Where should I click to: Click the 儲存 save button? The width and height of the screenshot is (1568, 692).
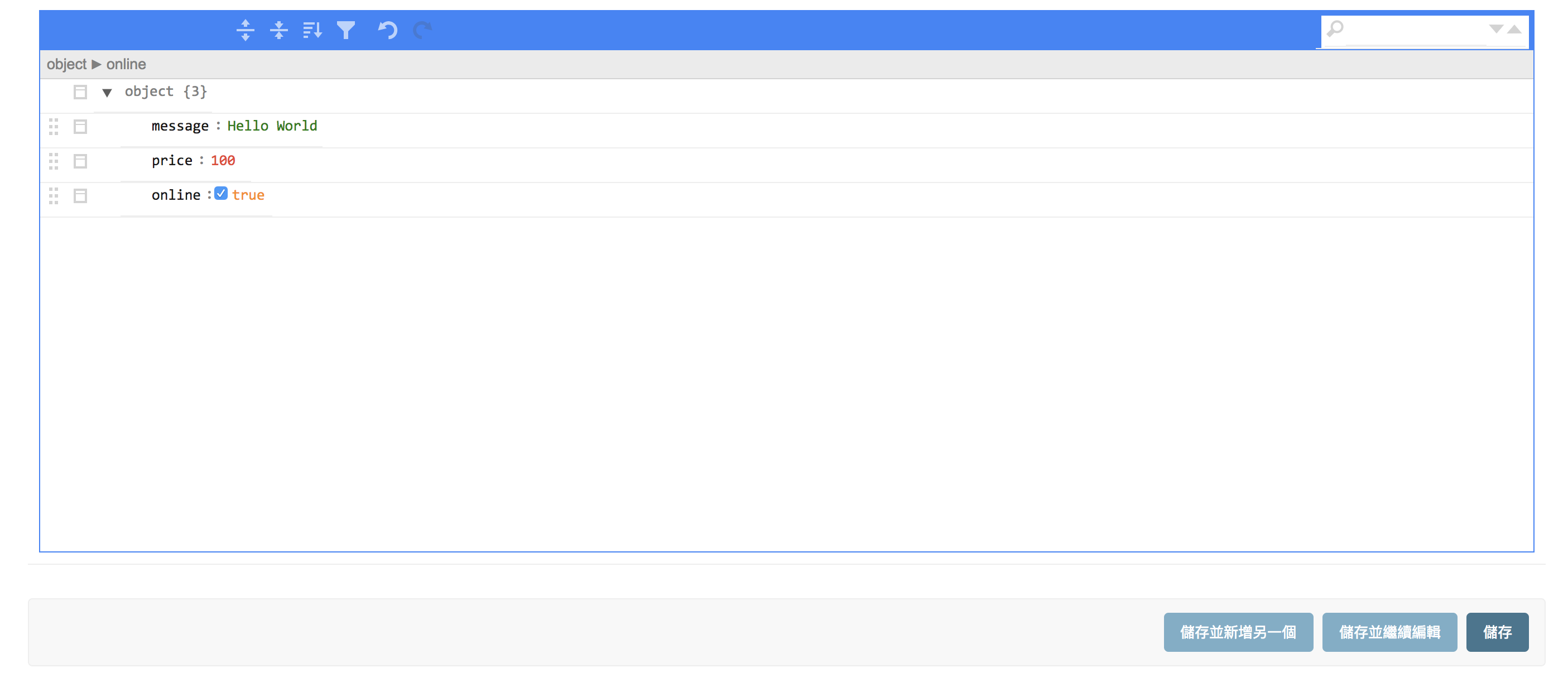tap(1497, 632)
